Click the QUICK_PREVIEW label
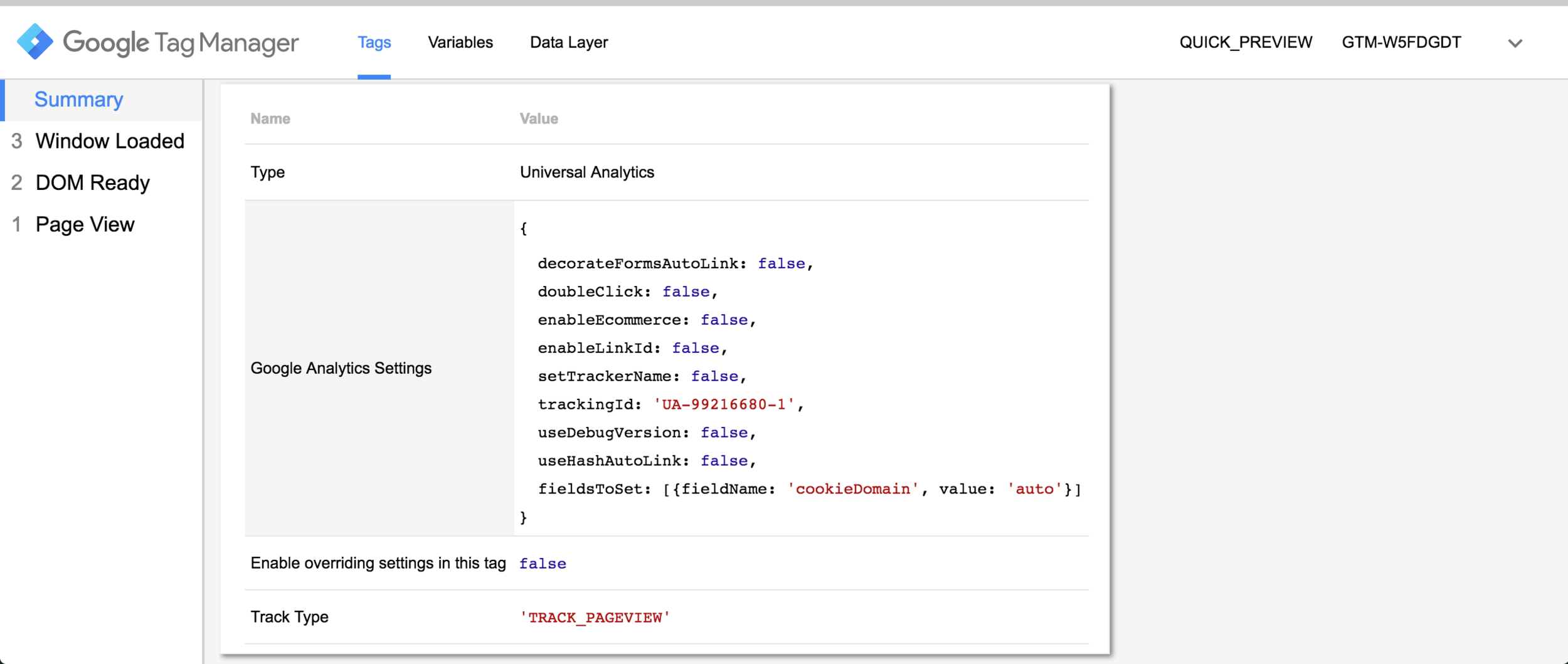 tap(1246, 42)
